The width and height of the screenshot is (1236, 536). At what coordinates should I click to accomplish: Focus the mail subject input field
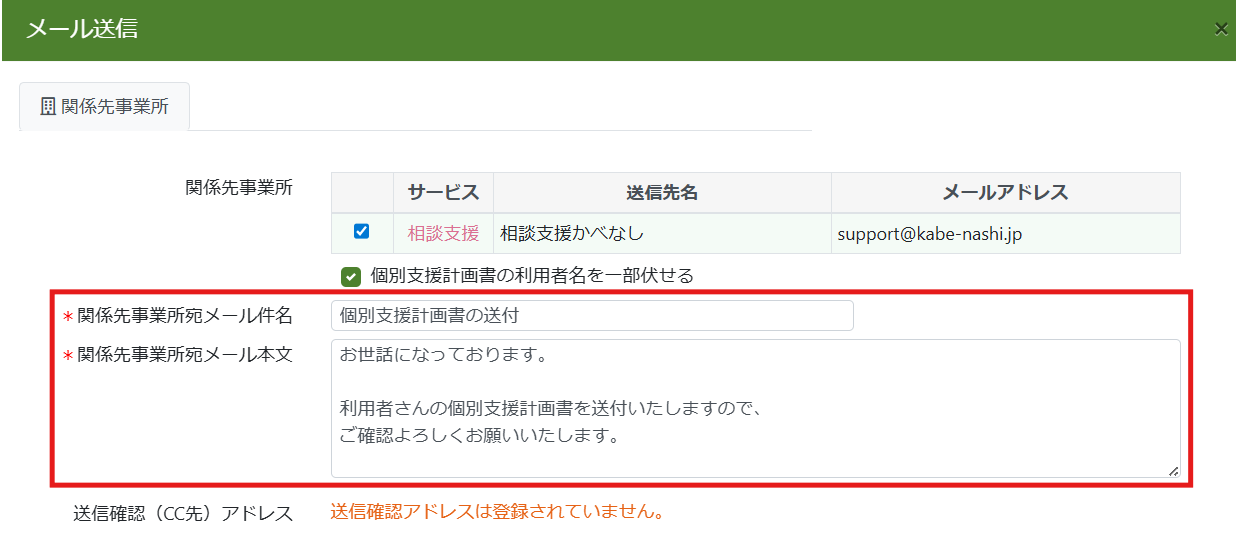pos(592,316)
